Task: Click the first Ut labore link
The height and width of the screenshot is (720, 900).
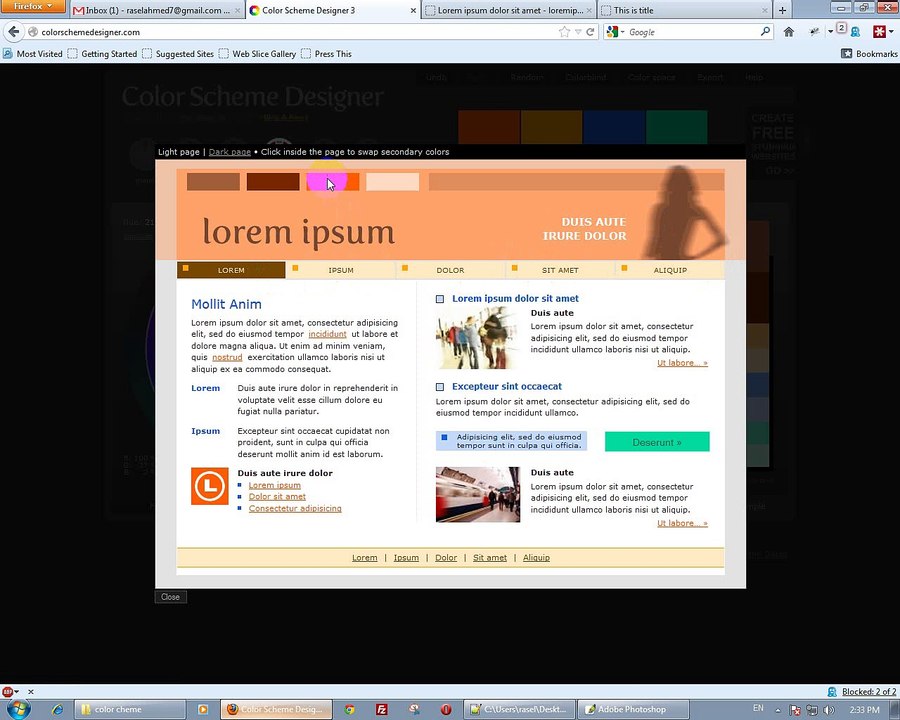Action: pyautogui.click(x=682, y=363)
